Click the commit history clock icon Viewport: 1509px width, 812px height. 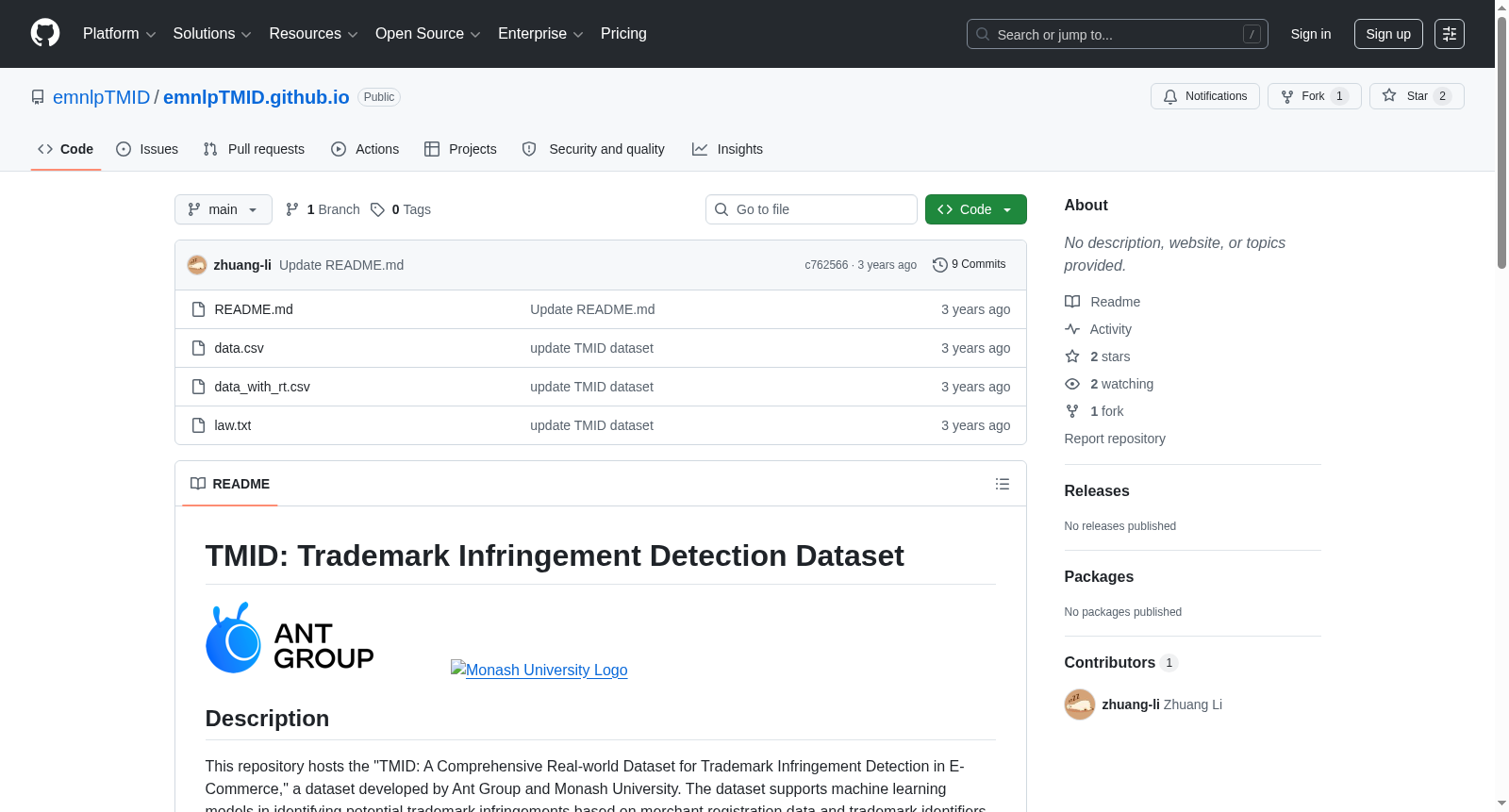[939, 265]
